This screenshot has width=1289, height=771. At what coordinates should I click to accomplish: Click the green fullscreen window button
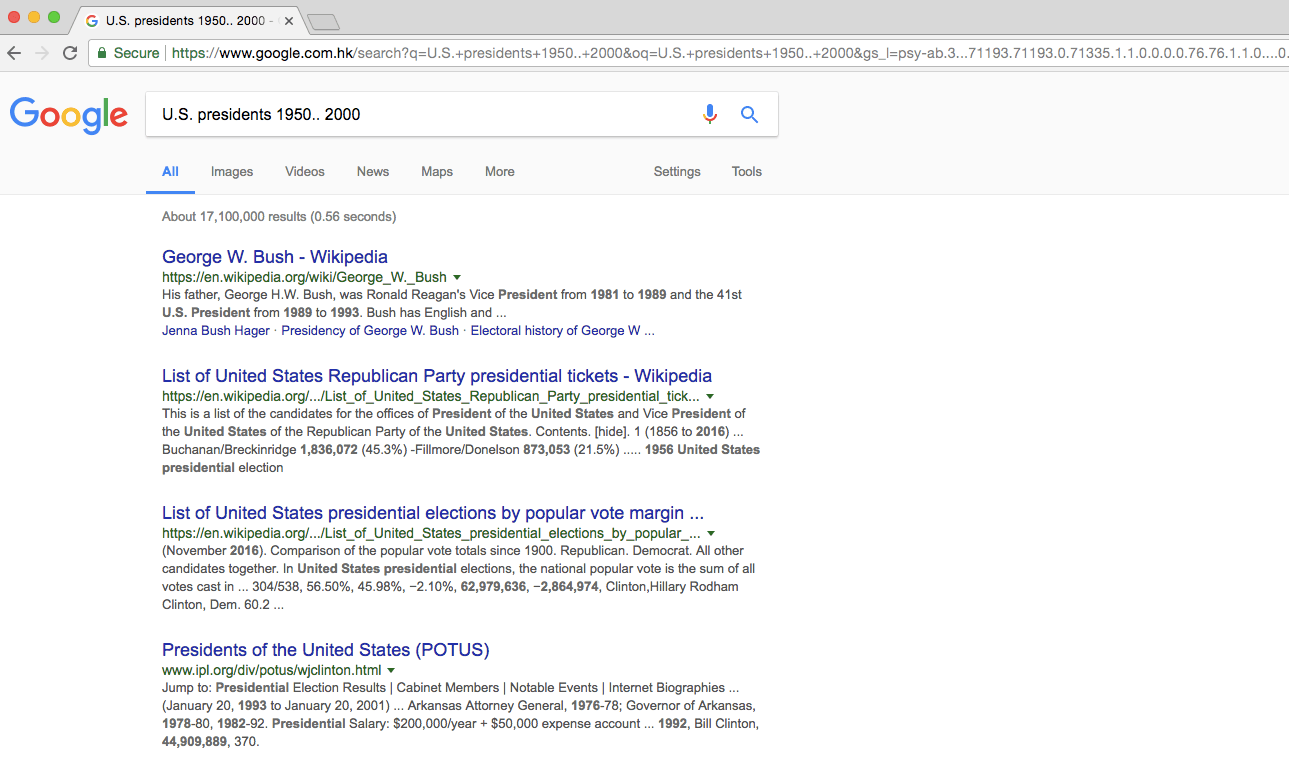pos(54,18)
